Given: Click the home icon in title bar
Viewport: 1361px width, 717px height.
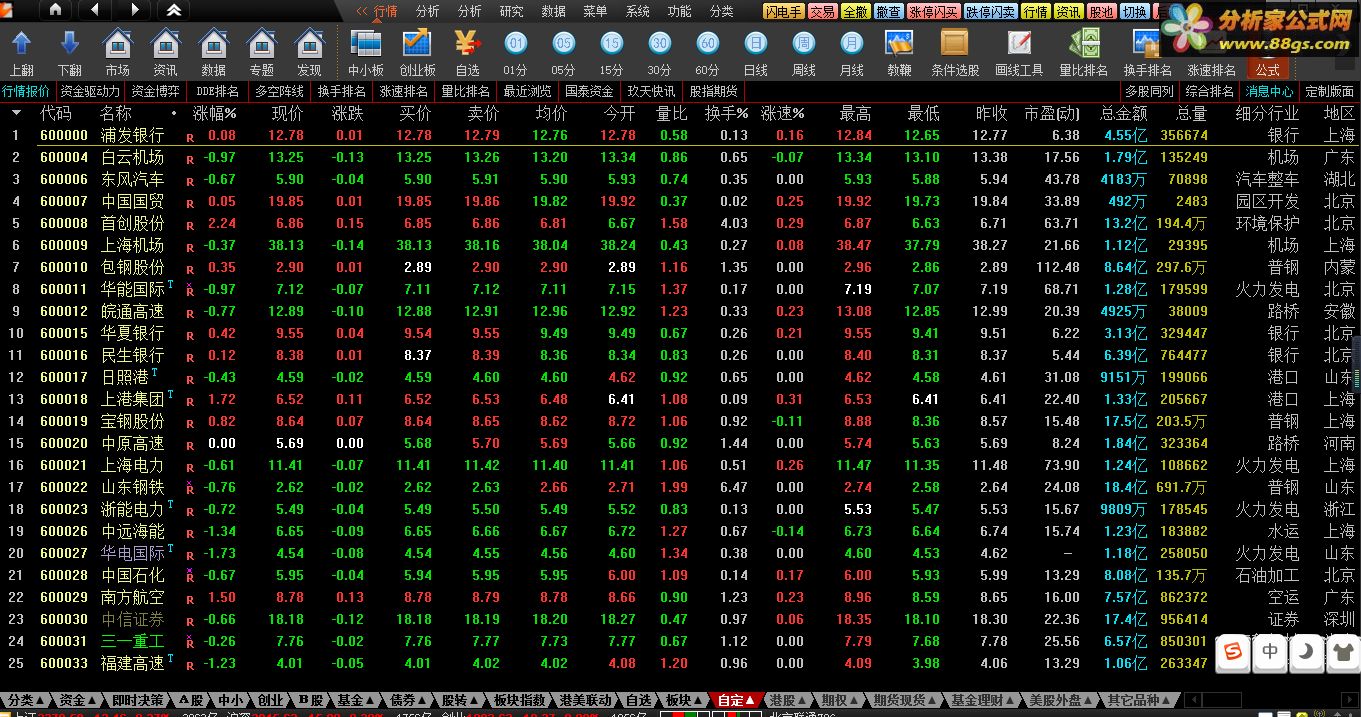Looking at the screenshot, I should click(55, 10).
